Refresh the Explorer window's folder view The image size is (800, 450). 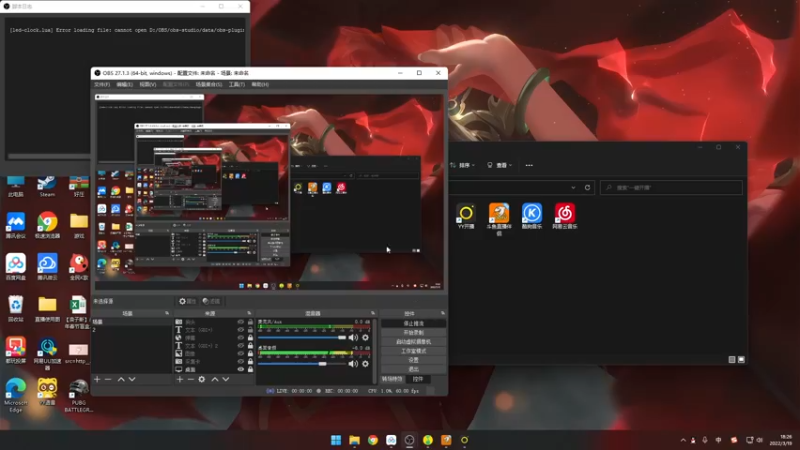coord(587,187)
